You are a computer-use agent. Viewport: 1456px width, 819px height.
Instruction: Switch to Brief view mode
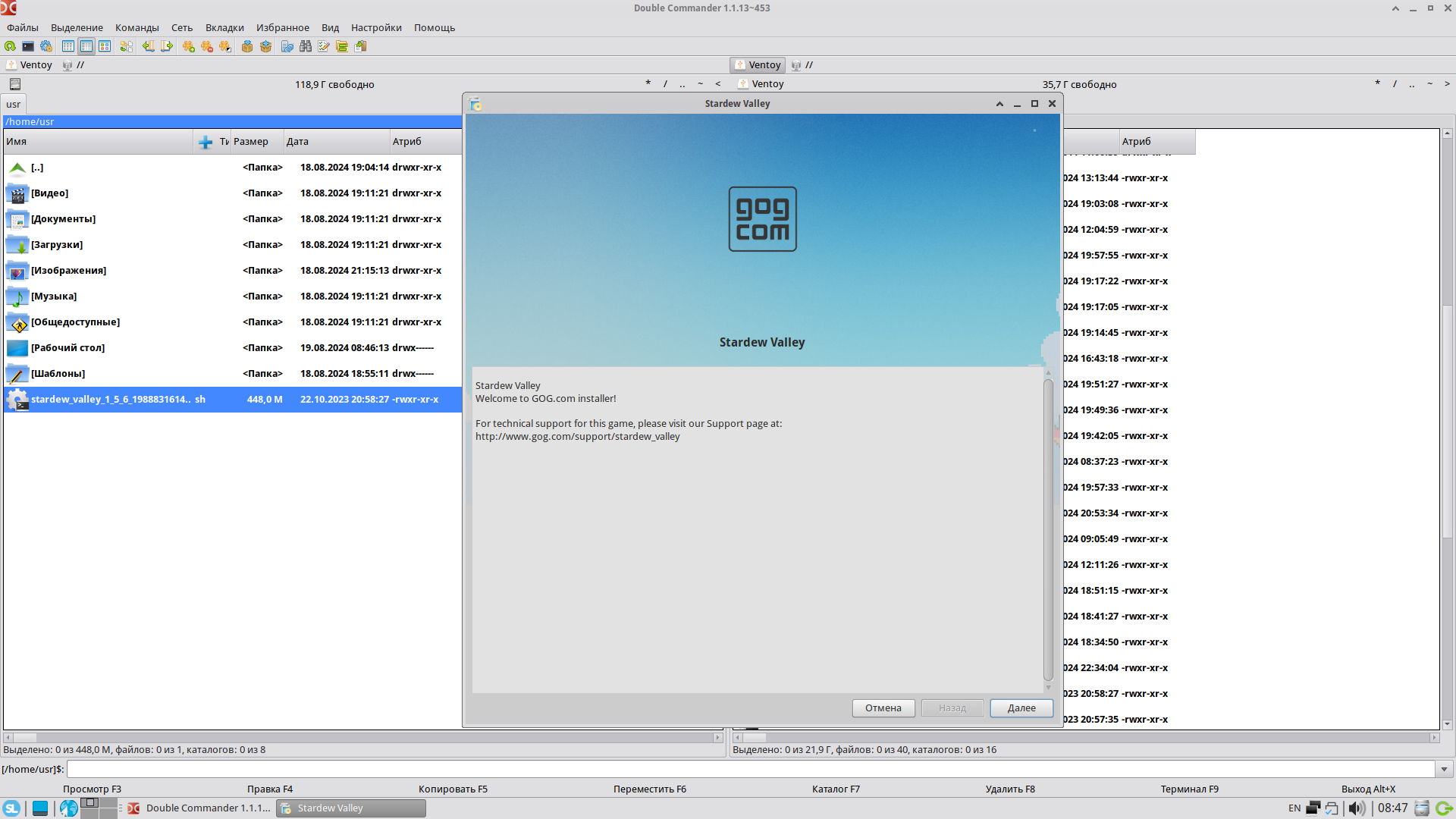click(68, 46)
